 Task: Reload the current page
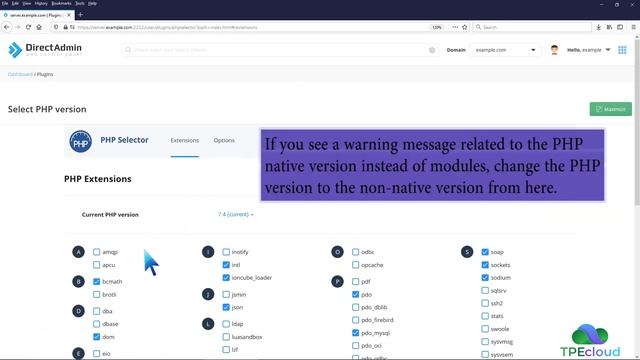point(28,27)
